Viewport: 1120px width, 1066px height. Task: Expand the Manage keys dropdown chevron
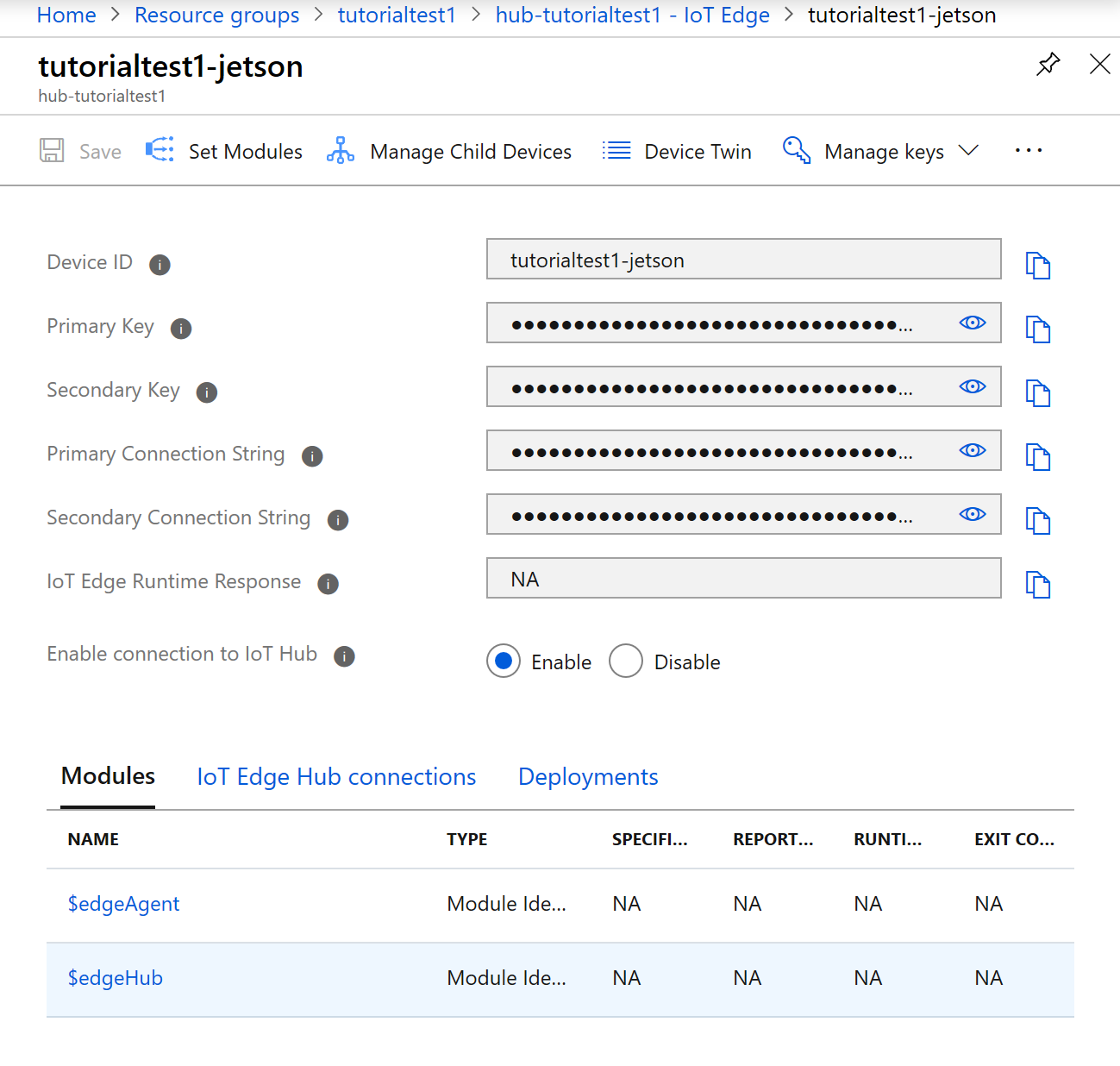pos(968,150)
